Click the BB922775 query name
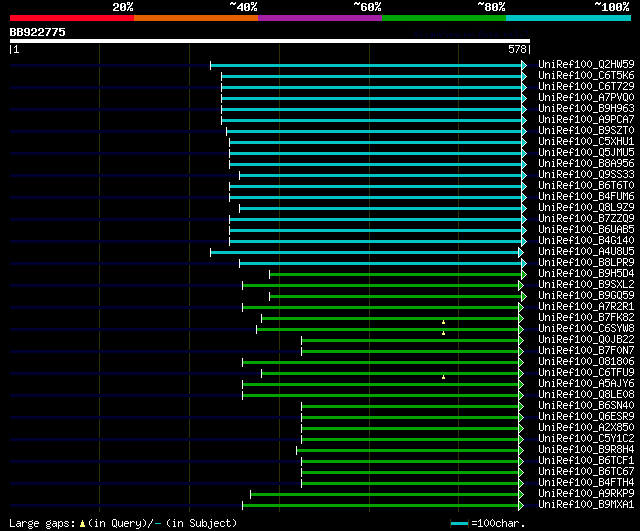The width and height of the screenshot is (640, 531). pos(38,32)
